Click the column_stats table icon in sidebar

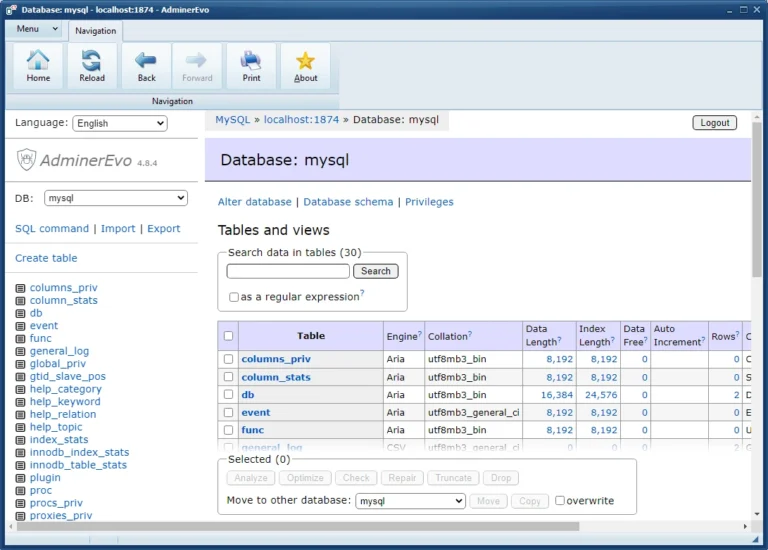(x=21, y=301)
